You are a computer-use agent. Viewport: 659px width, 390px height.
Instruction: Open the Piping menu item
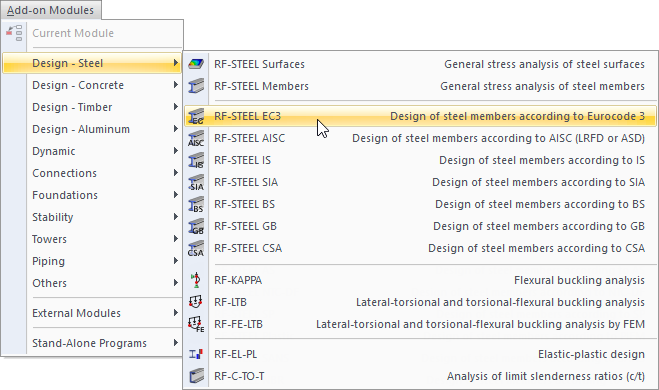[x=92, y=261]
